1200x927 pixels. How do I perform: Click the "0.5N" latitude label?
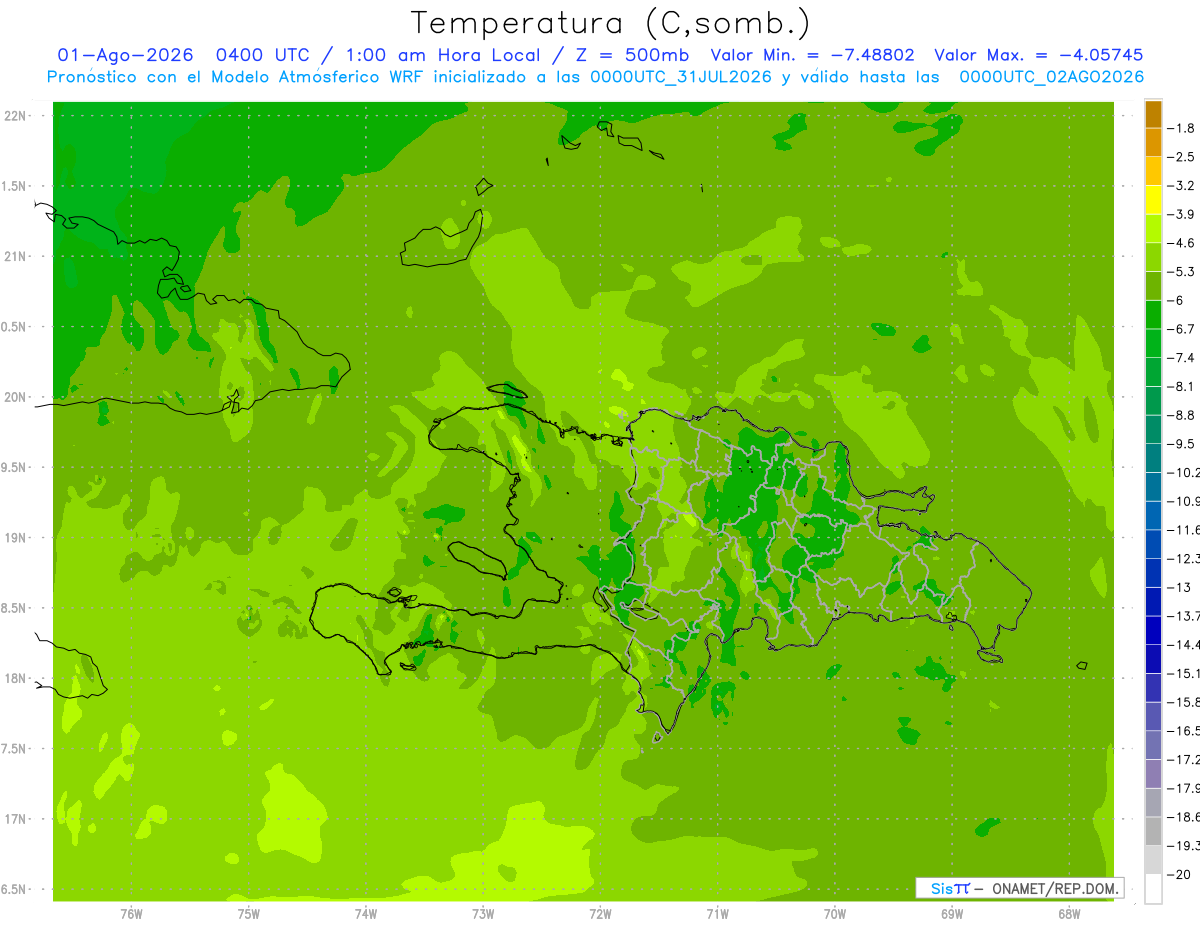click(14, 327)
